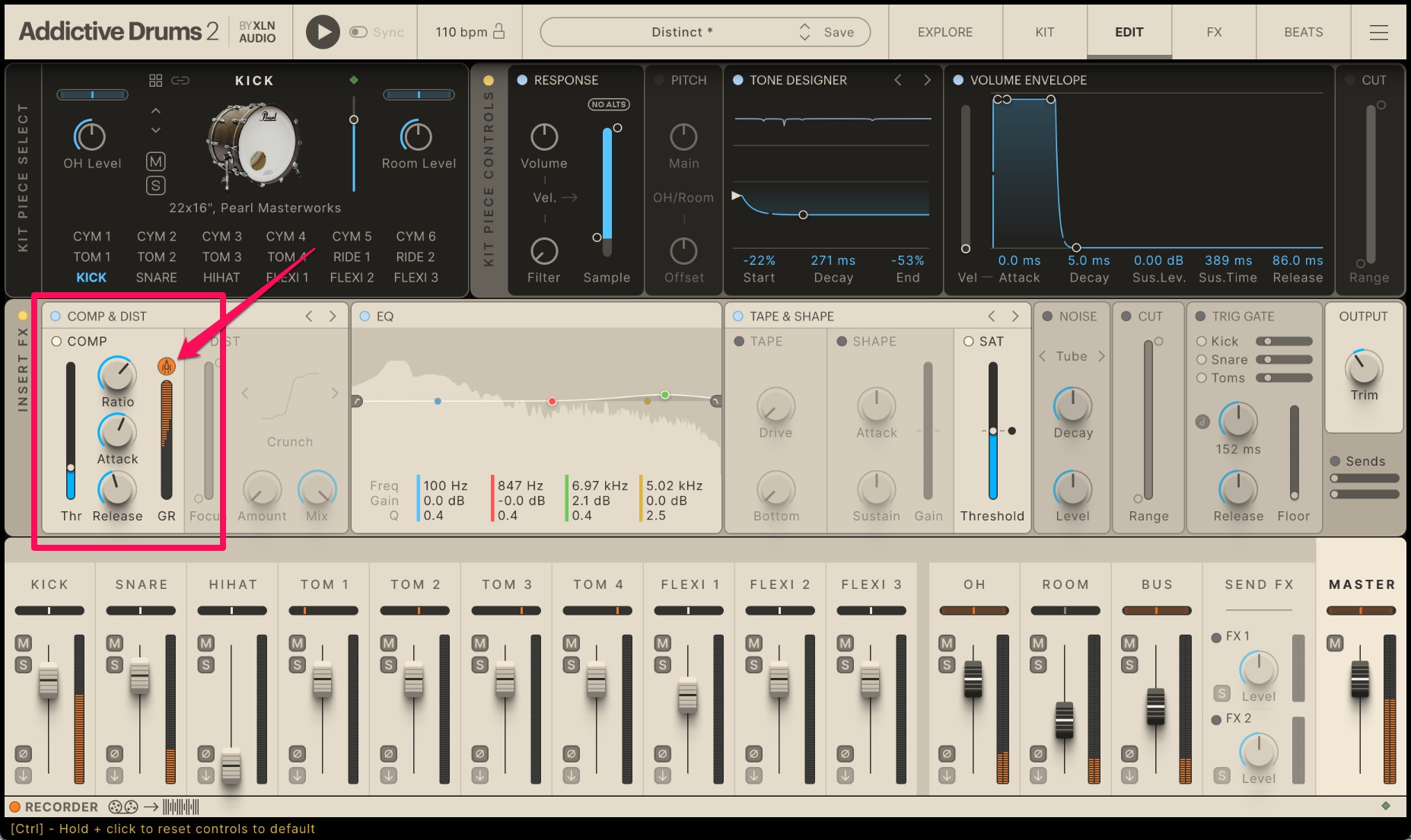Enable the SAT toggle

(969, 342)
